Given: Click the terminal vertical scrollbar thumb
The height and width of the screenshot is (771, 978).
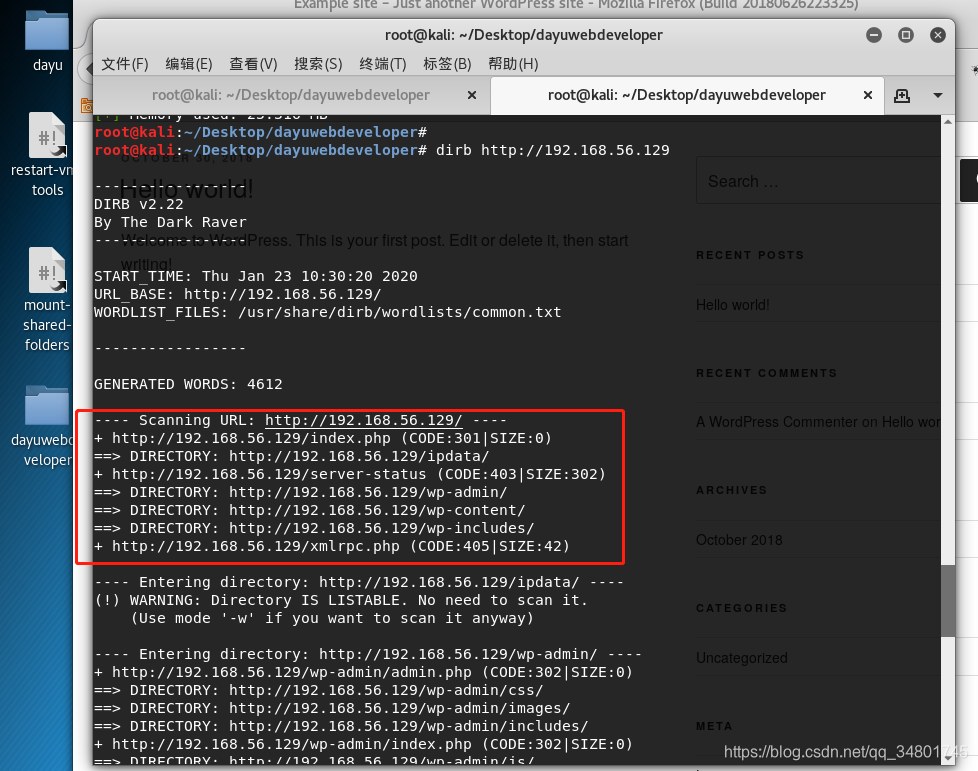Looking at the screenshot, I should tap(948, 601).
